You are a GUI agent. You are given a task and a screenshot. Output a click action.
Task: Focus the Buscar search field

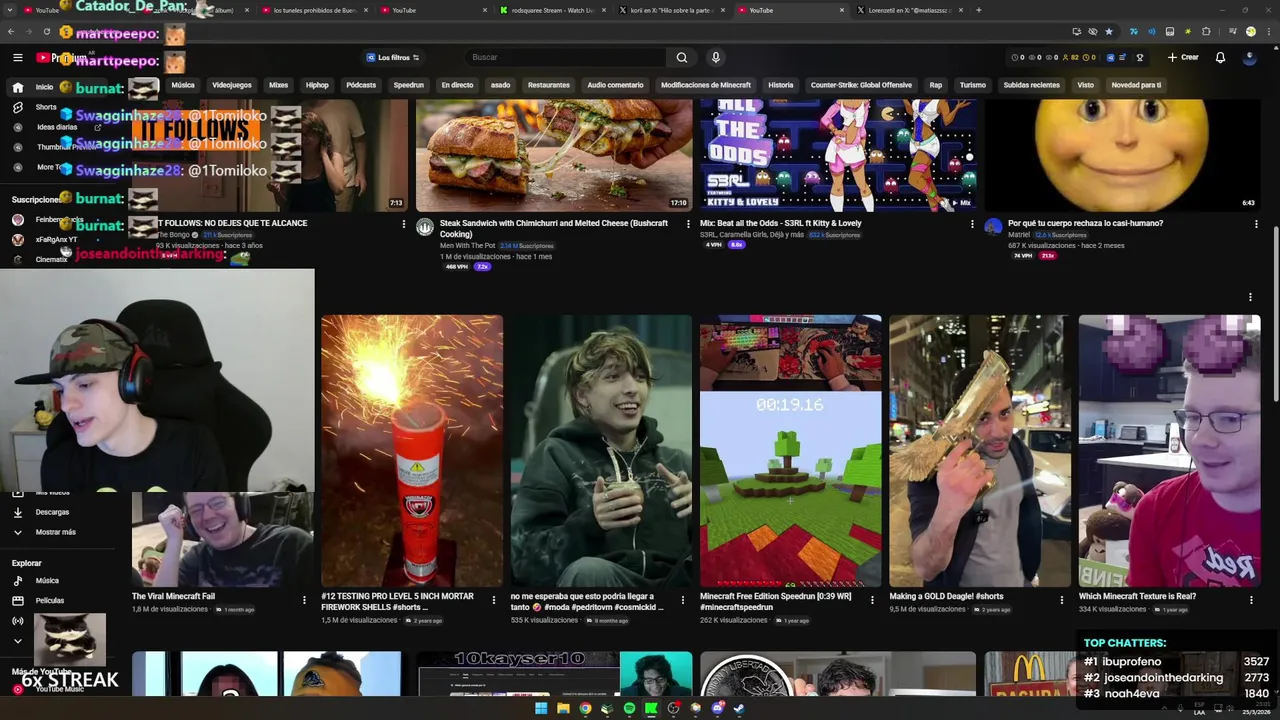coord(565,57)
